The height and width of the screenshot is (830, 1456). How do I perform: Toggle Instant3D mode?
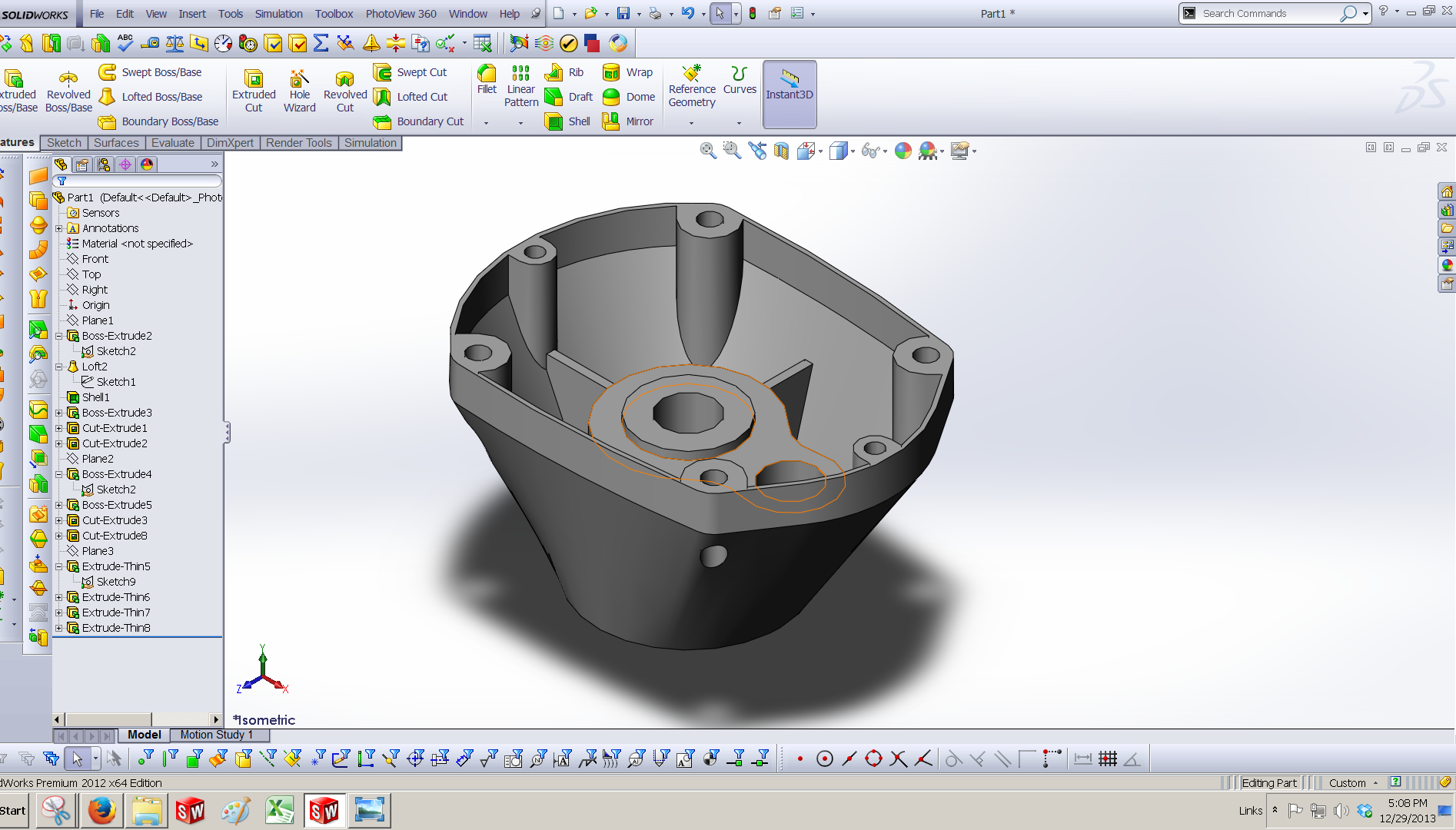click(x=789, y=94)
